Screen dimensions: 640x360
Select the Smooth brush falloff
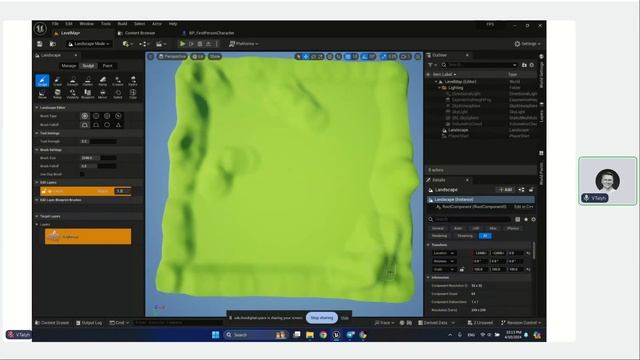pyautogui.click(x=85, y=124)
